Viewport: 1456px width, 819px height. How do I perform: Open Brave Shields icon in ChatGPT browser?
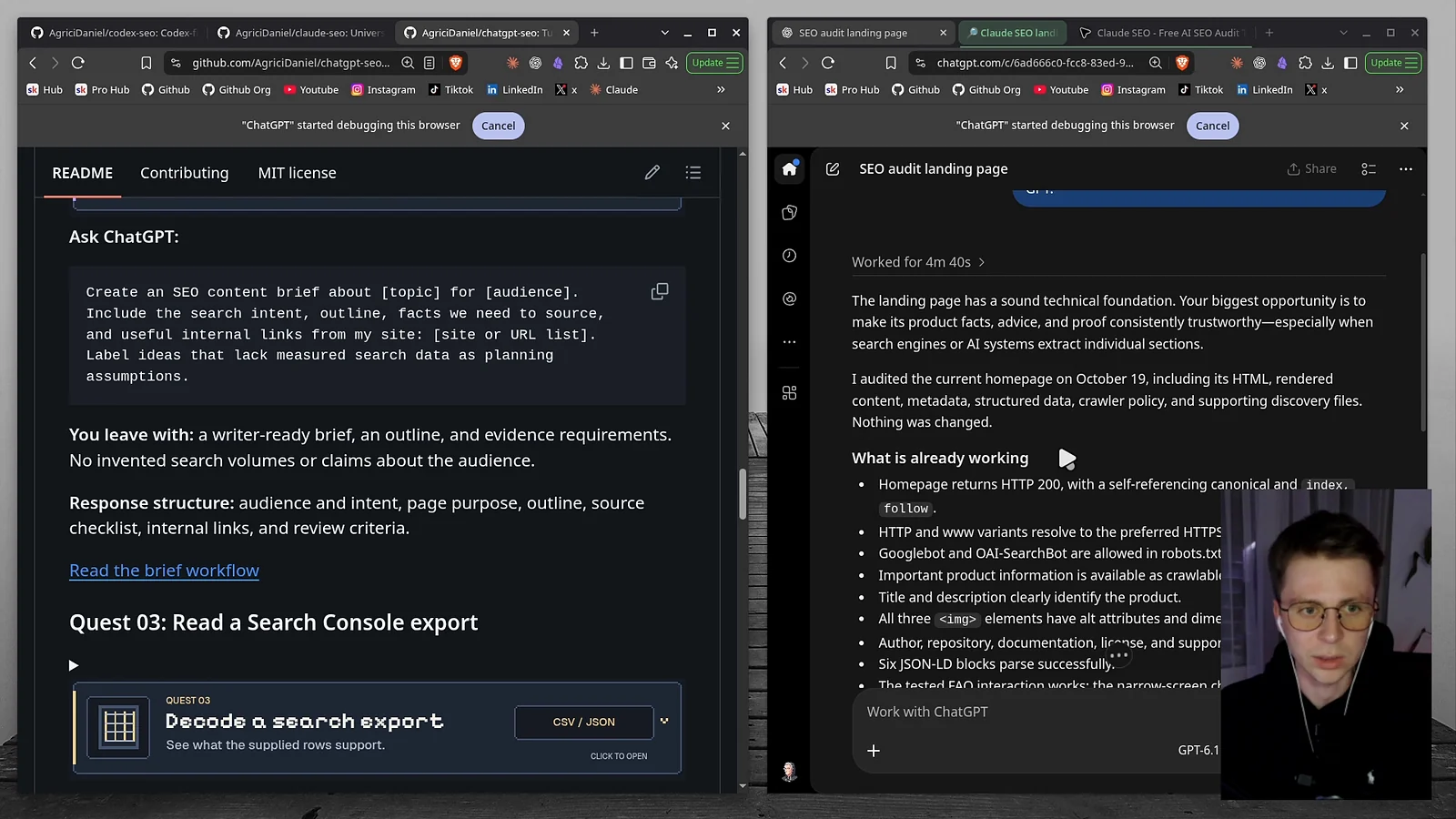[1182, 63]
